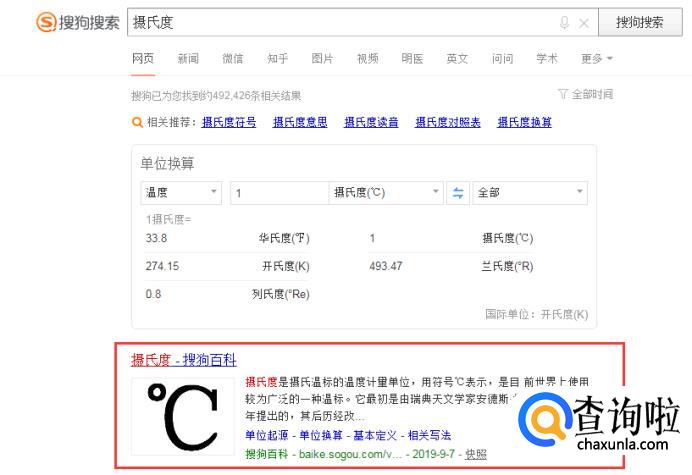692x475 pixels.
Task: Select the 网页 tab
Action: 143,58
